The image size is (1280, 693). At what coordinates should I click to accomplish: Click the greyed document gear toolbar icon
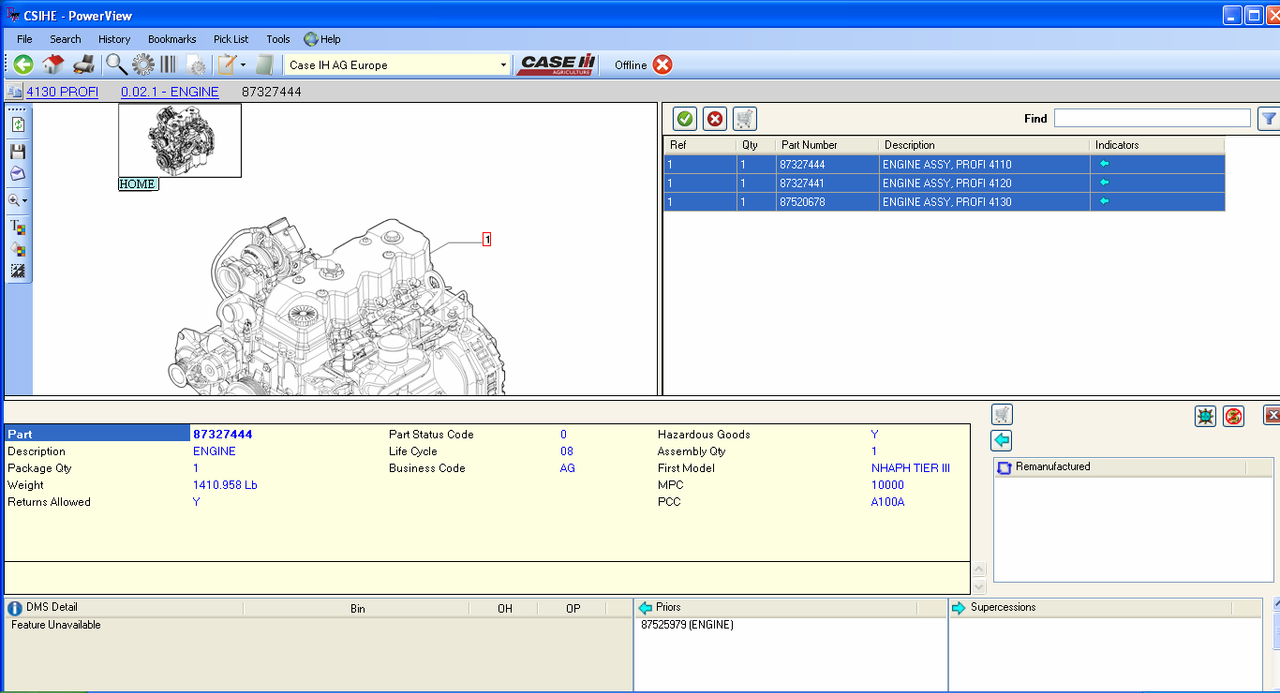click(196, 65)
